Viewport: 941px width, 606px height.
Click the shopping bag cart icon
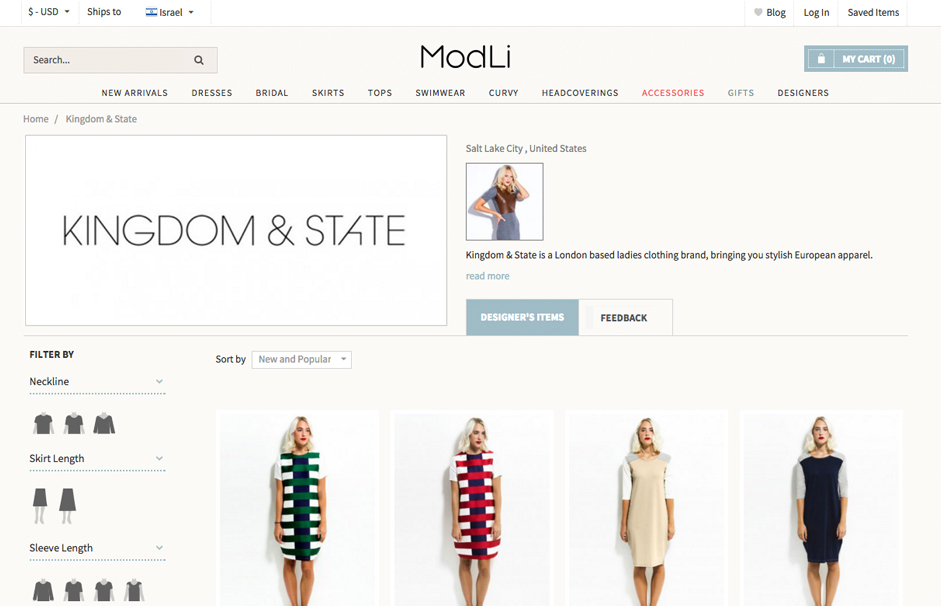[x=820, y=59]
